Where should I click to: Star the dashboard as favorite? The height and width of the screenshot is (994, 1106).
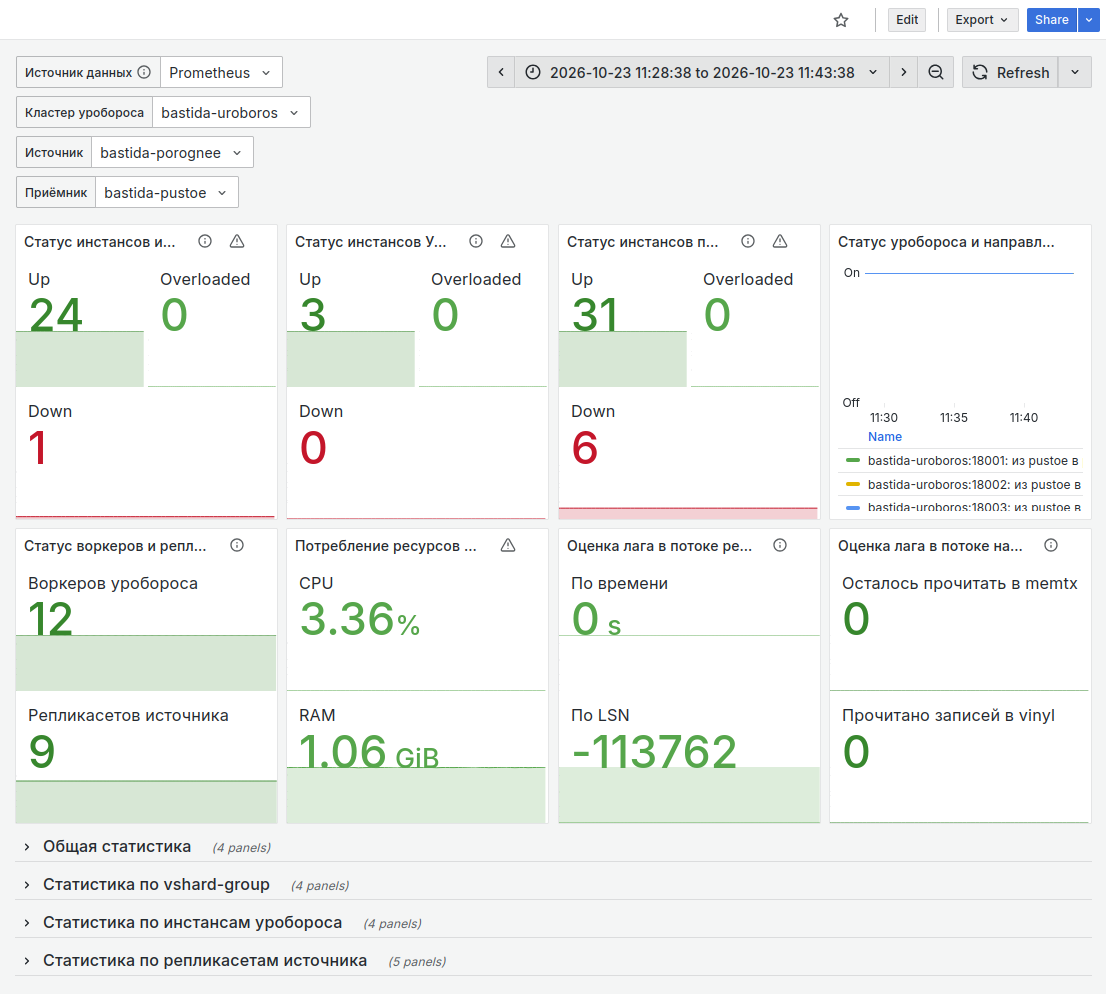[x=840, y=20]
